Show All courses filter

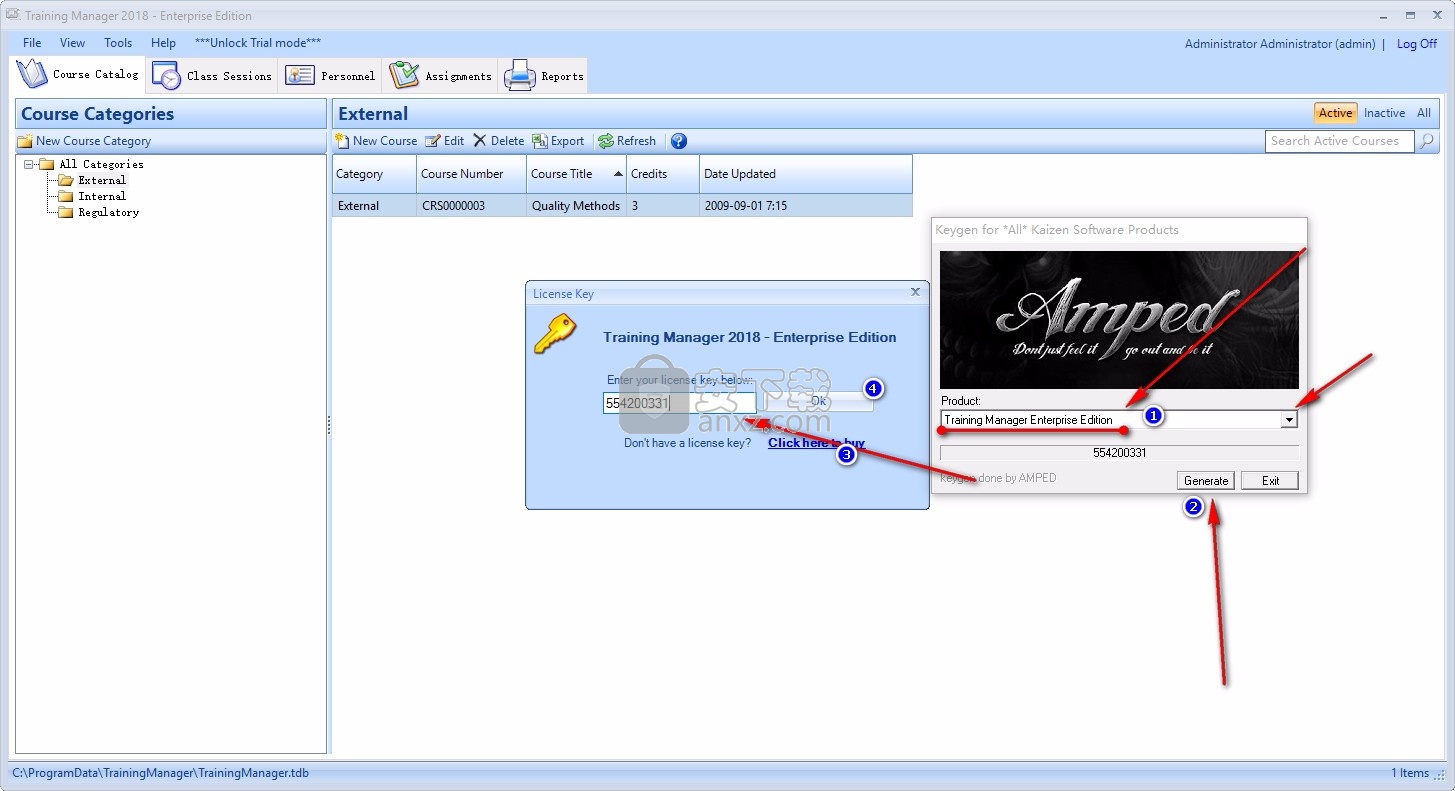click(1424, 113)
